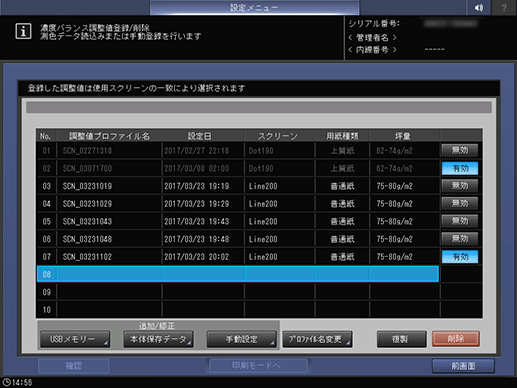Toggle 無効 status for profile SCN_03231029

pos(460,203)
